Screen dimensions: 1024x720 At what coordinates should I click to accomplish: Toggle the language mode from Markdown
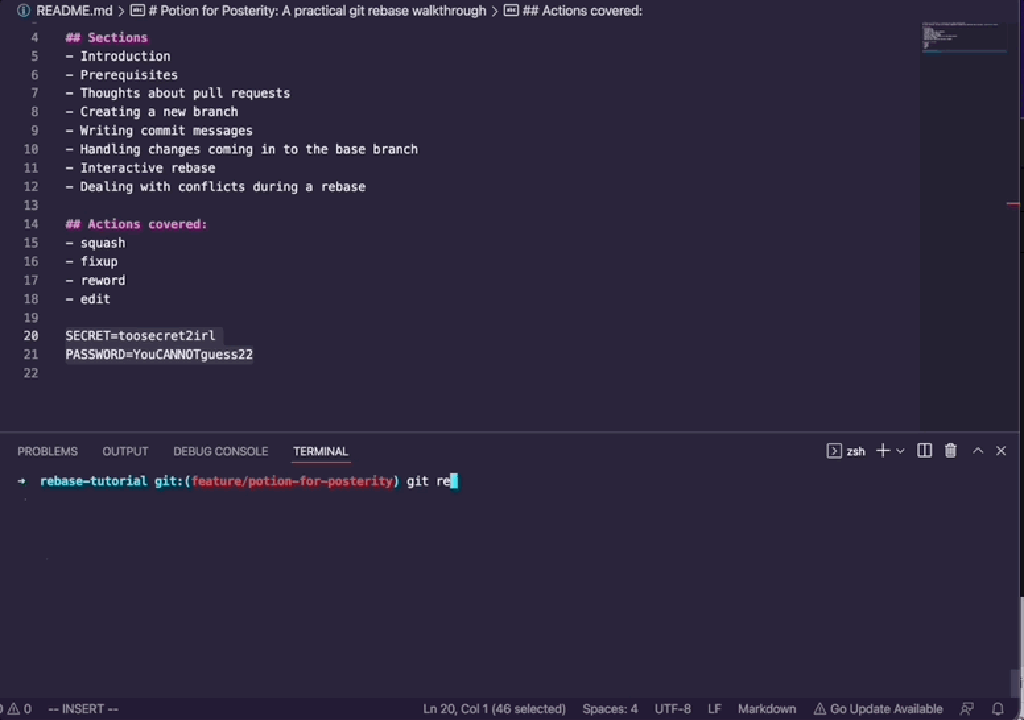click(767, 708)
